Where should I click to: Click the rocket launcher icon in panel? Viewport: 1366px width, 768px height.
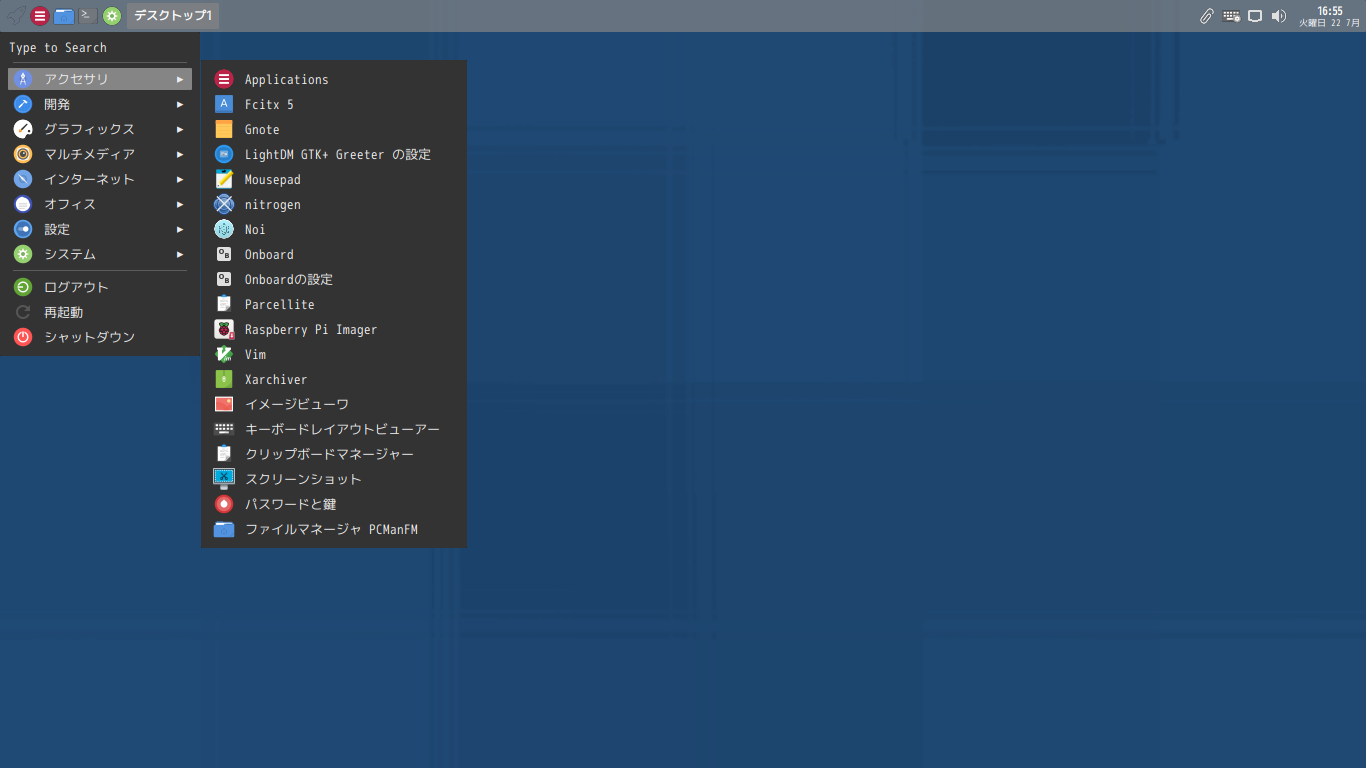pos(16,16)
